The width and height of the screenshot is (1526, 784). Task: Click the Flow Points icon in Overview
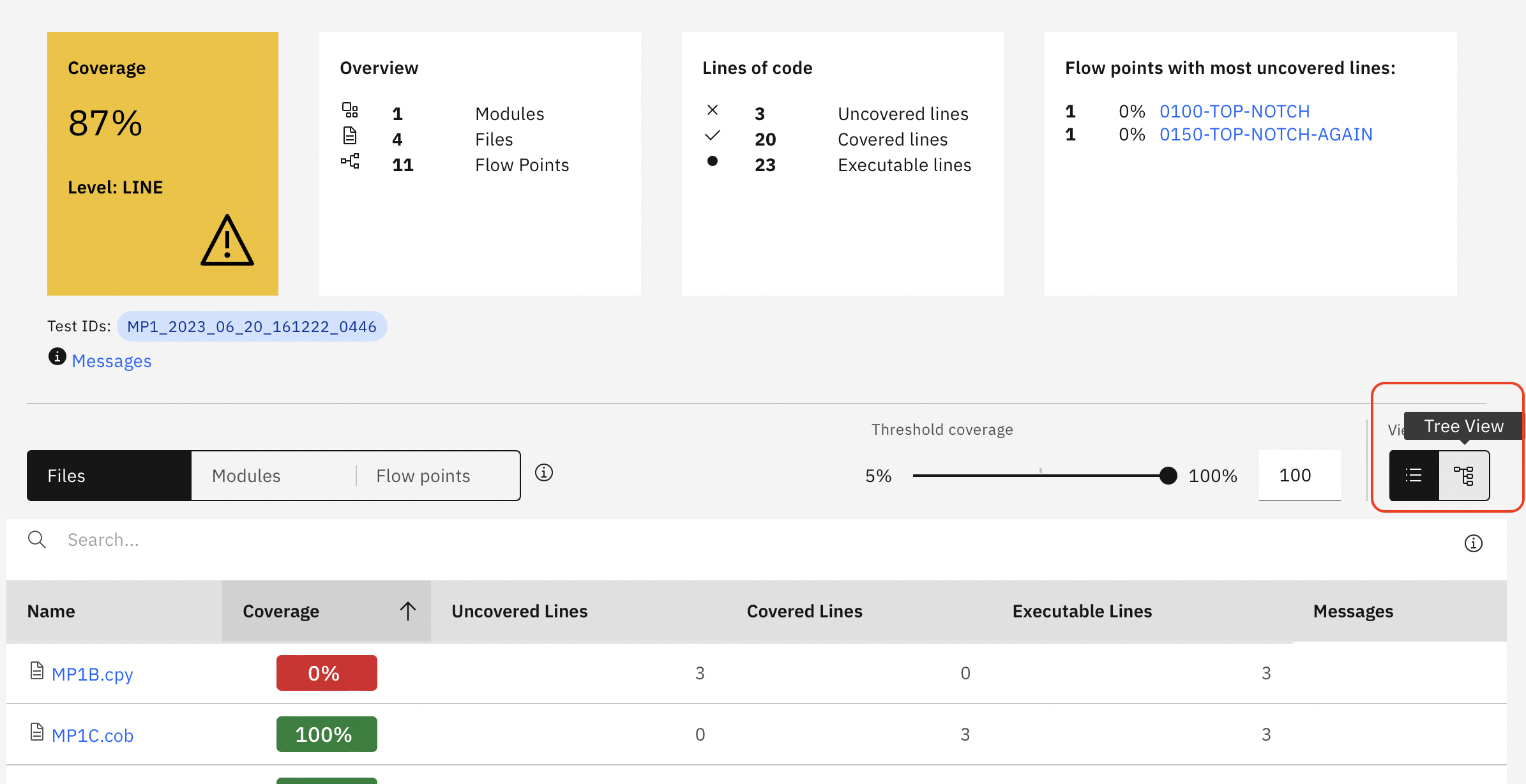350,162
